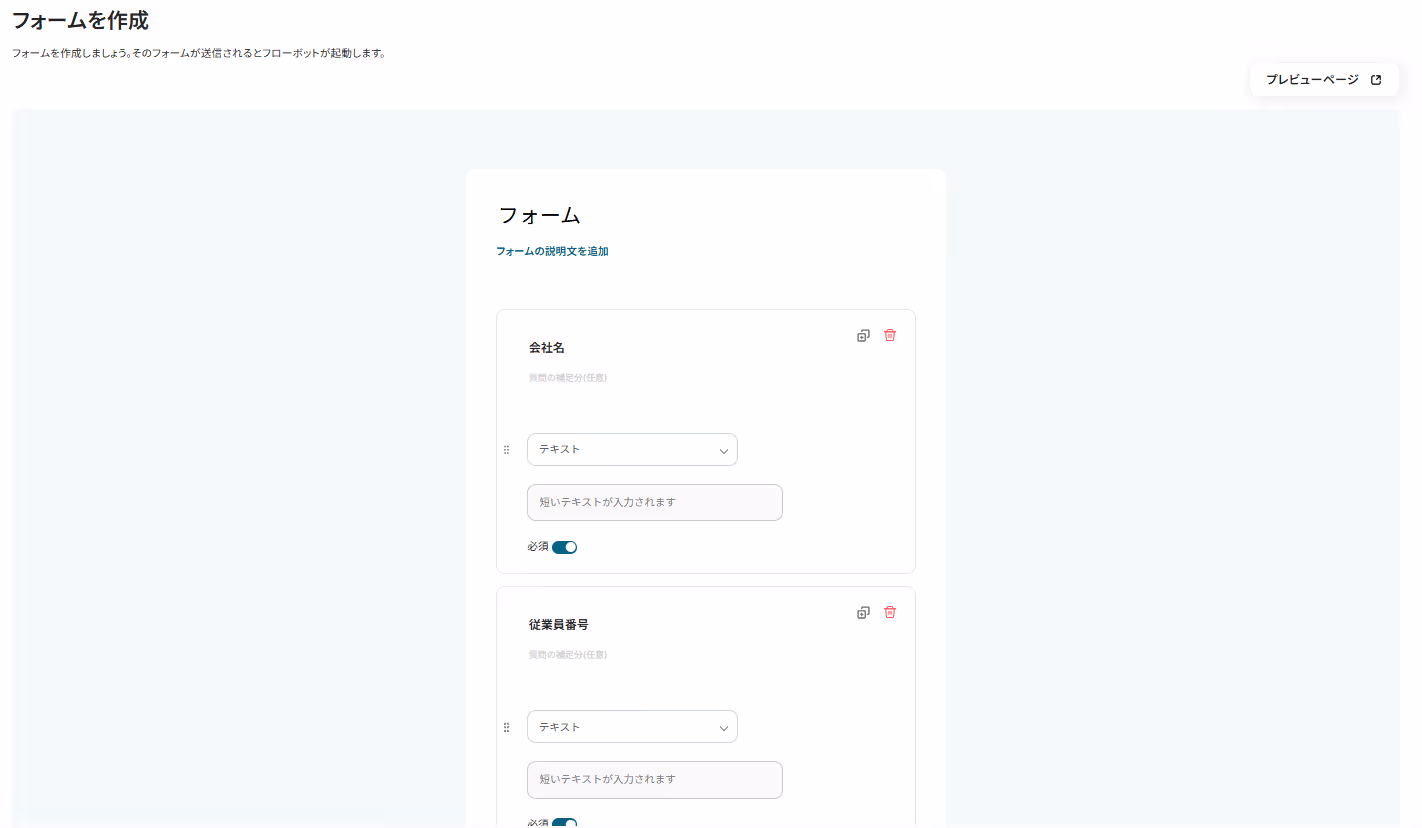The image size is (1422, 828).
Task: Duplicate the 従業員番号 question card
Action: click(863, 613)
